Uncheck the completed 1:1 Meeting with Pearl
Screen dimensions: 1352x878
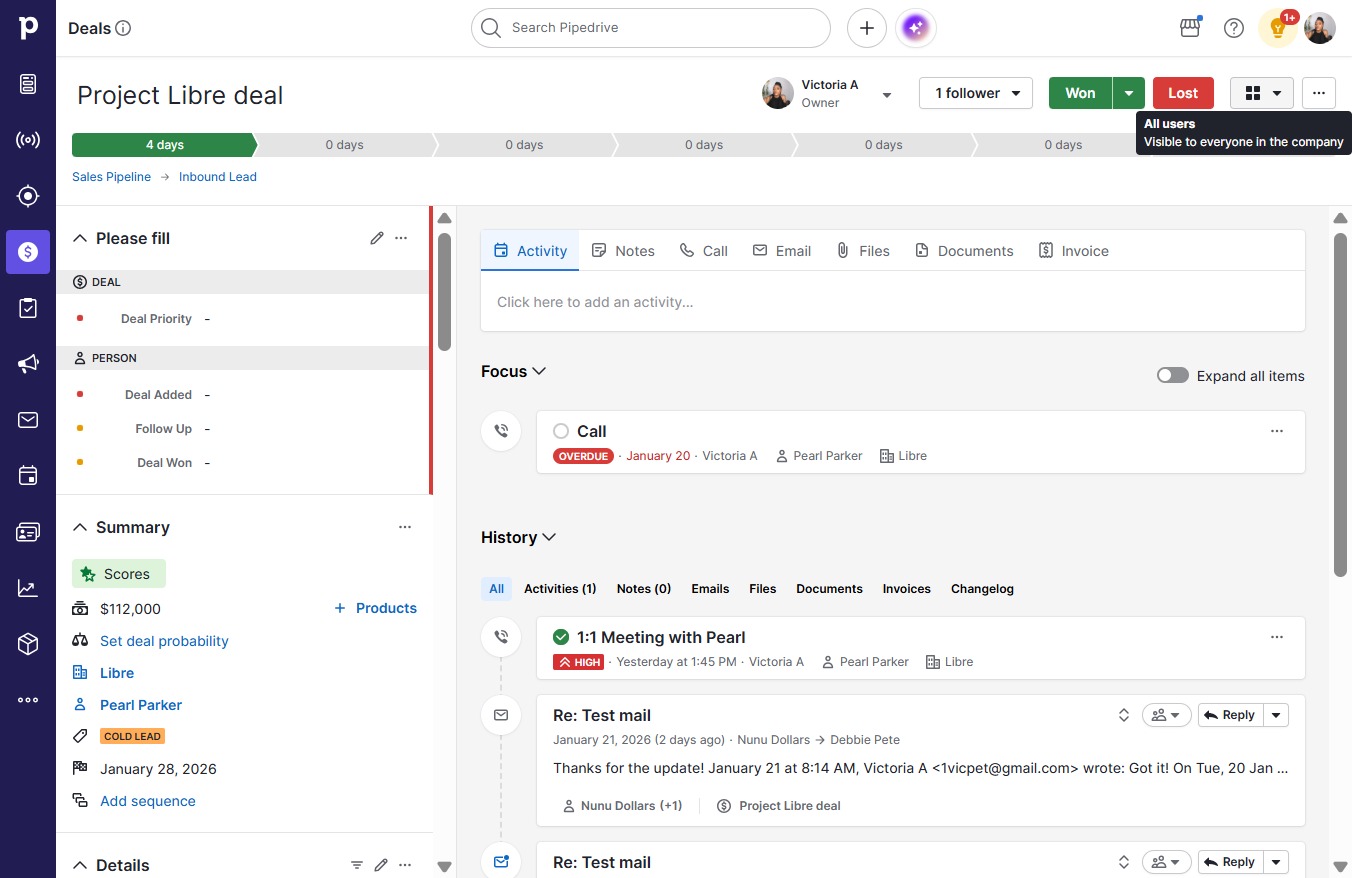point(561,637)
